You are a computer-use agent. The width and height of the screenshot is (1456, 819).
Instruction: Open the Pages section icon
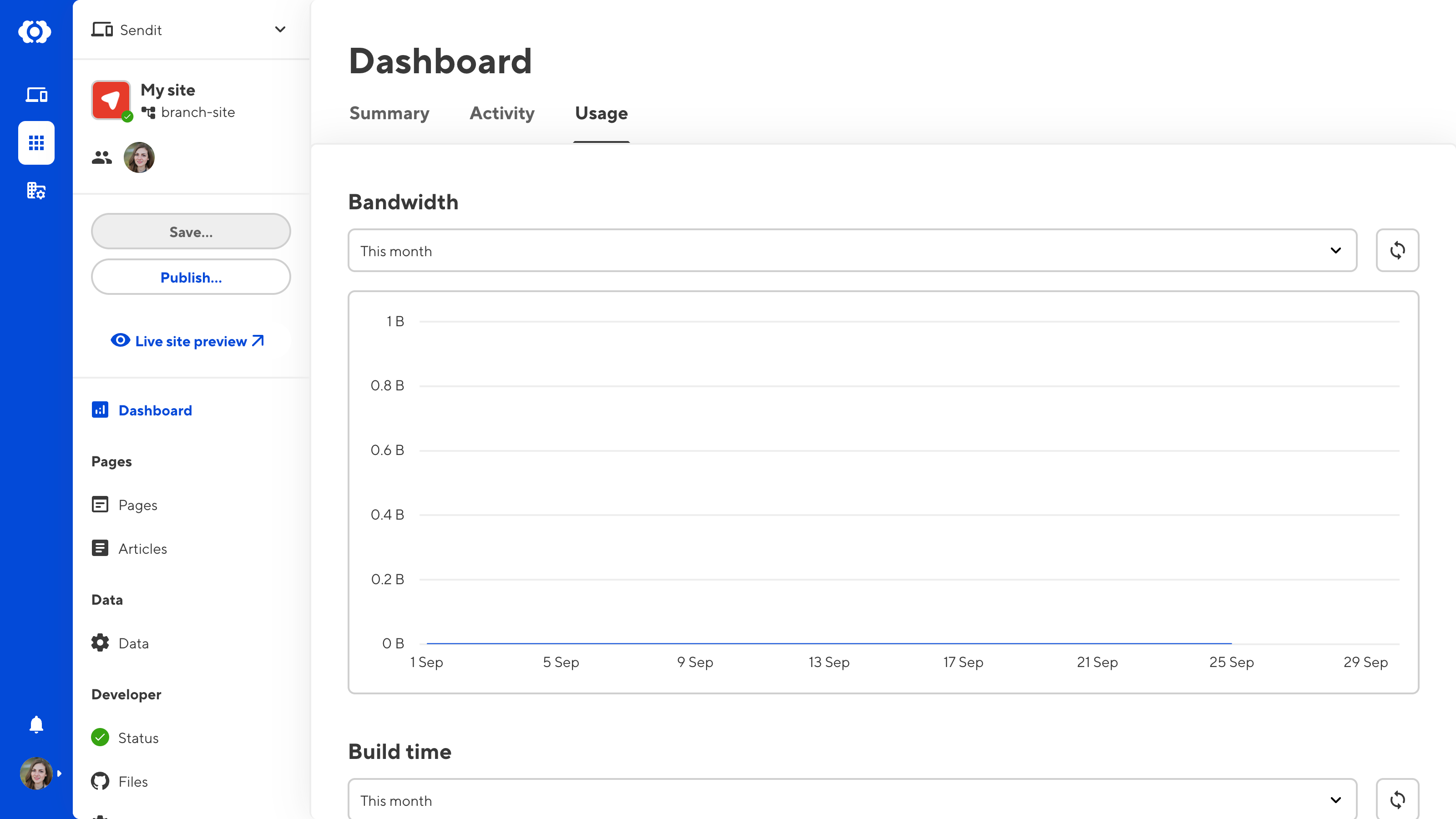click(x=99, y=504)
